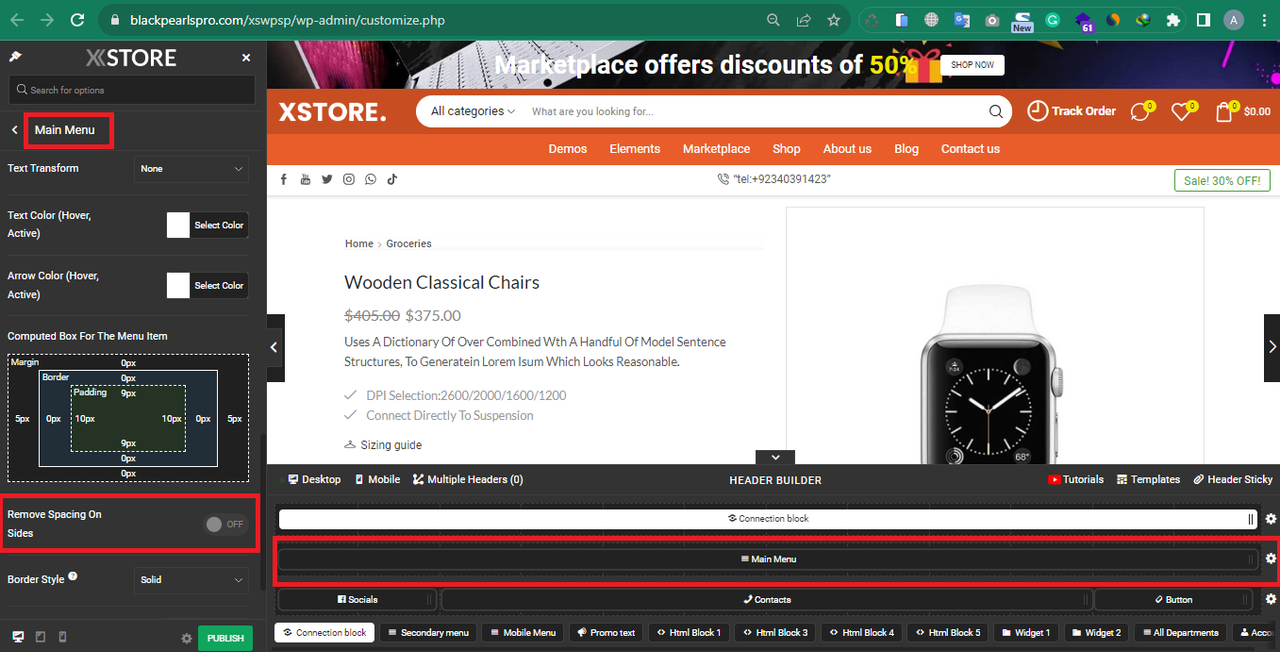
Task: Click Sale! 30% OFF! button
Action: click(x=1222, y=180)
